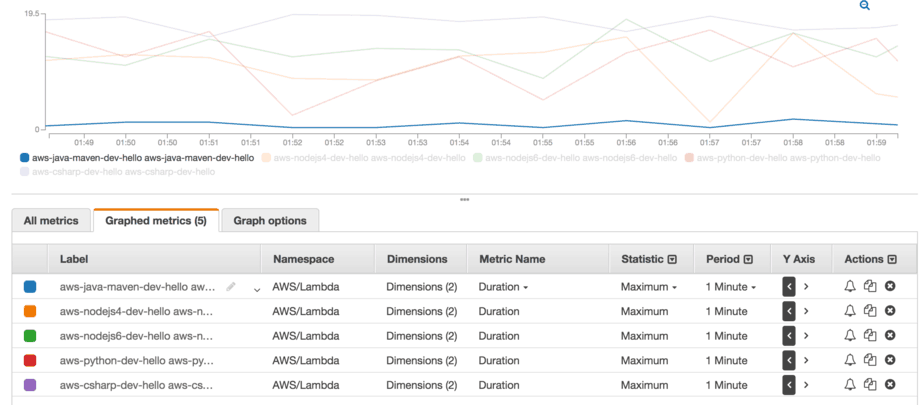Switch to the All metrics tab
924x405 pixels.
coord(51,220)
